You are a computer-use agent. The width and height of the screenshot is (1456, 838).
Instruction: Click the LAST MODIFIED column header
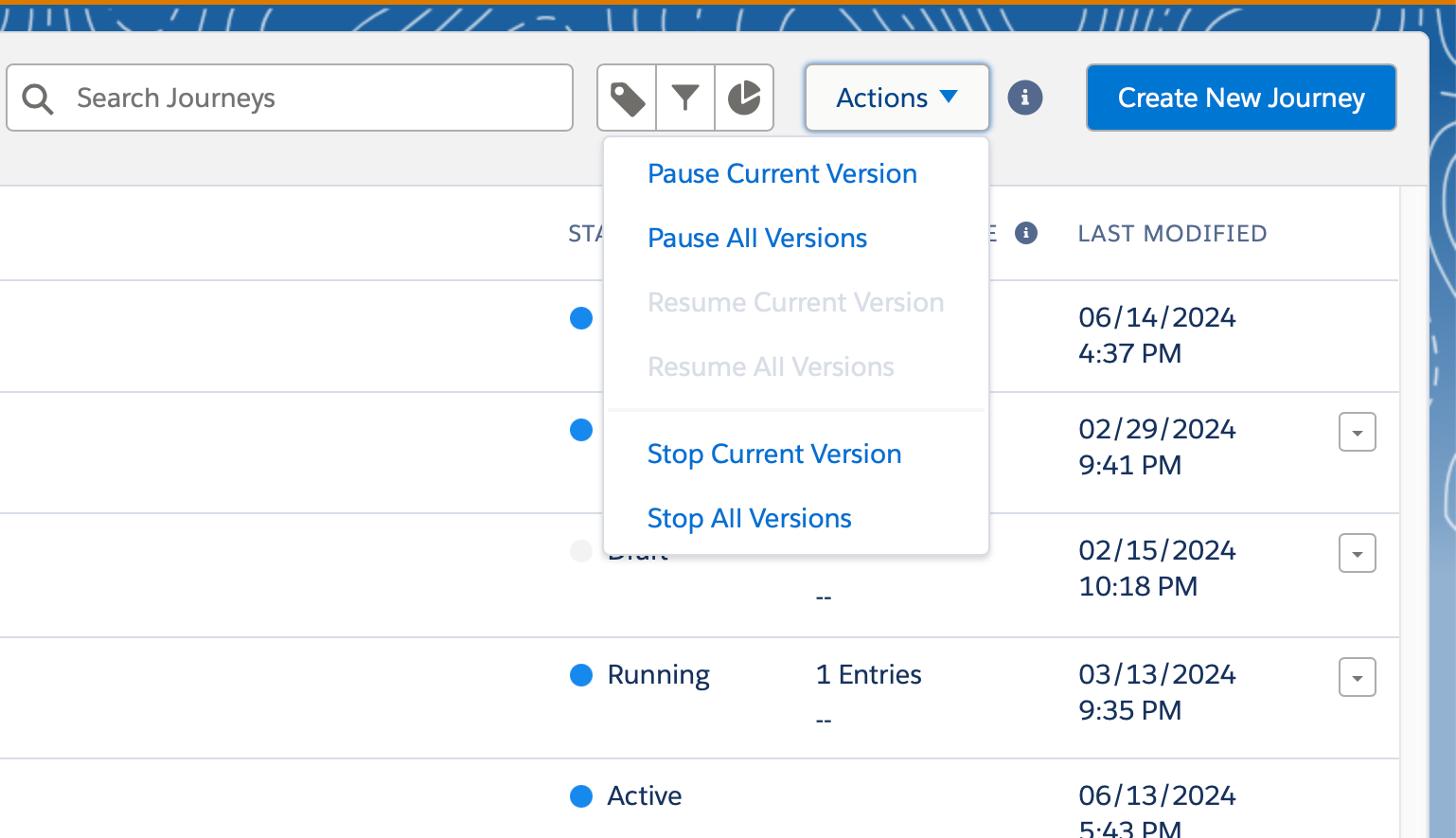click(1172, 234)
